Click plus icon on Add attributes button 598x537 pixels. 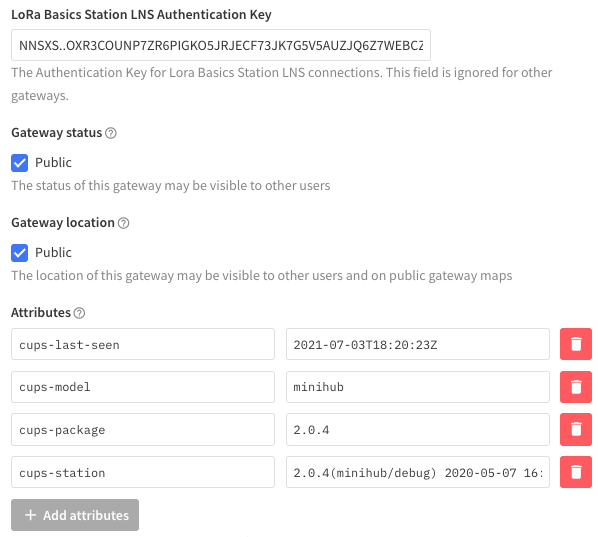click(x=30, y=515)
